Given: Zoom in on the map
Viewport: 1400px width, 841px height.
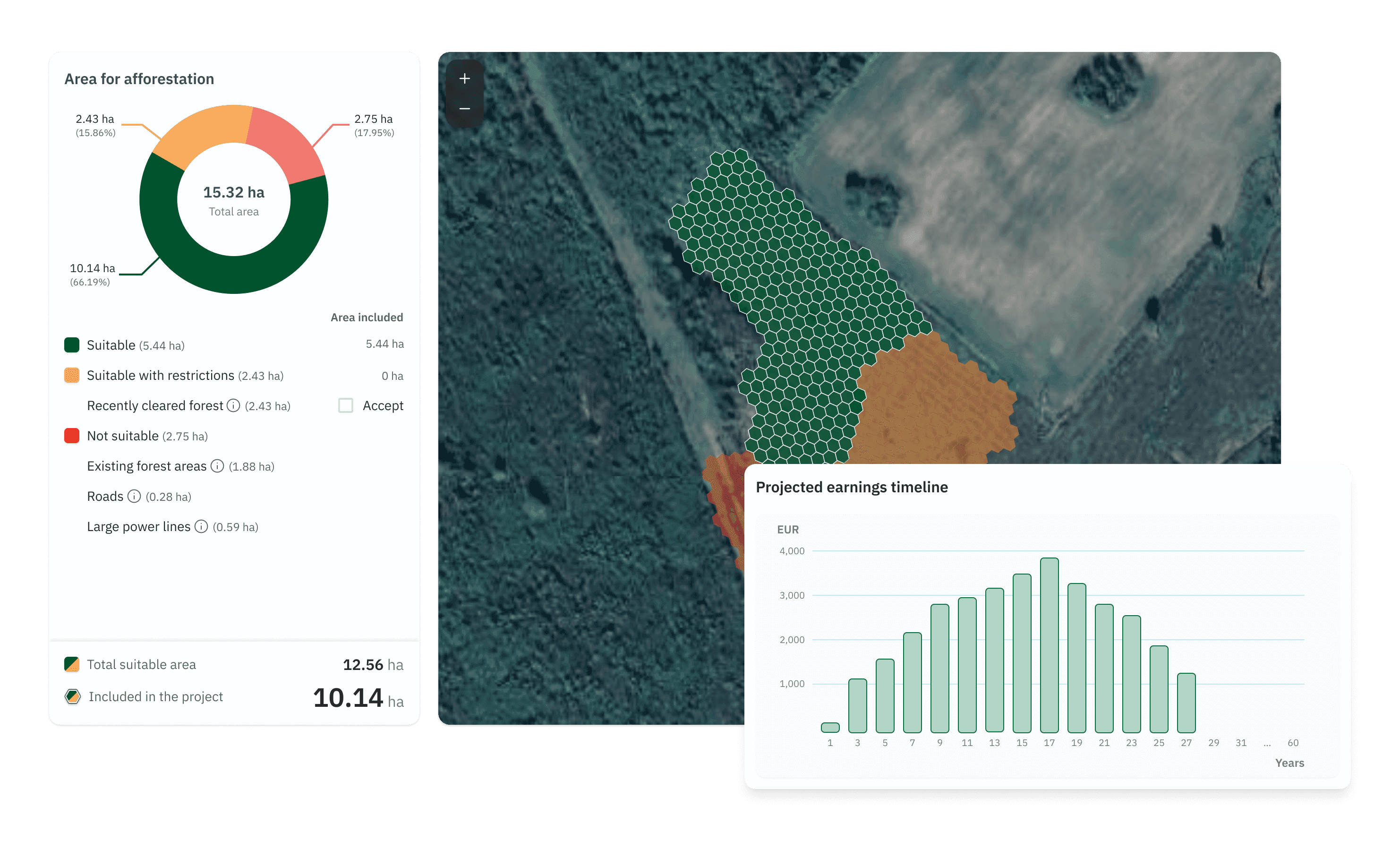Looking at the screenshot, I should [465, 79].
